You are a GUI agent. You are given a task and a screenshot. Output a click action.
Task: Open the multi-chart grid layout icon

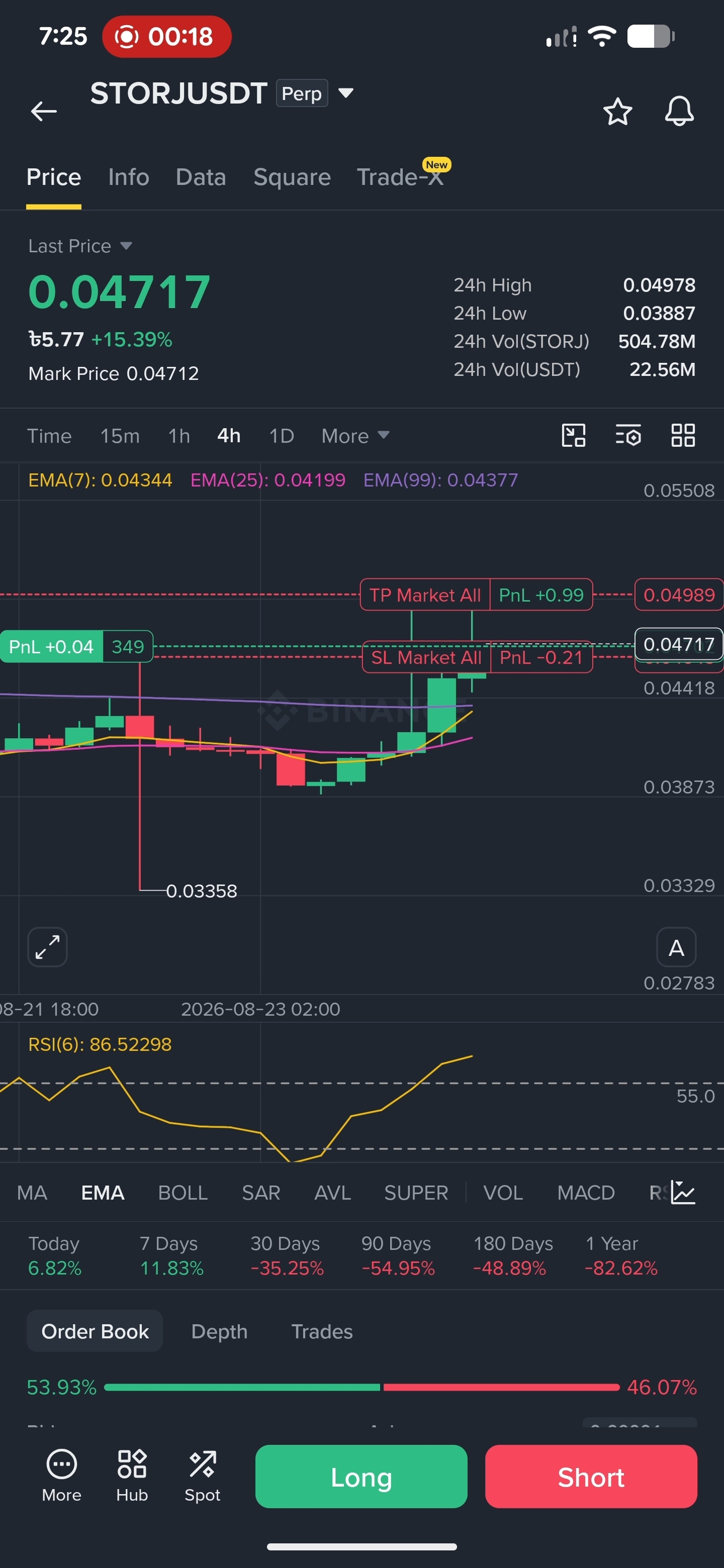[683, 436]
